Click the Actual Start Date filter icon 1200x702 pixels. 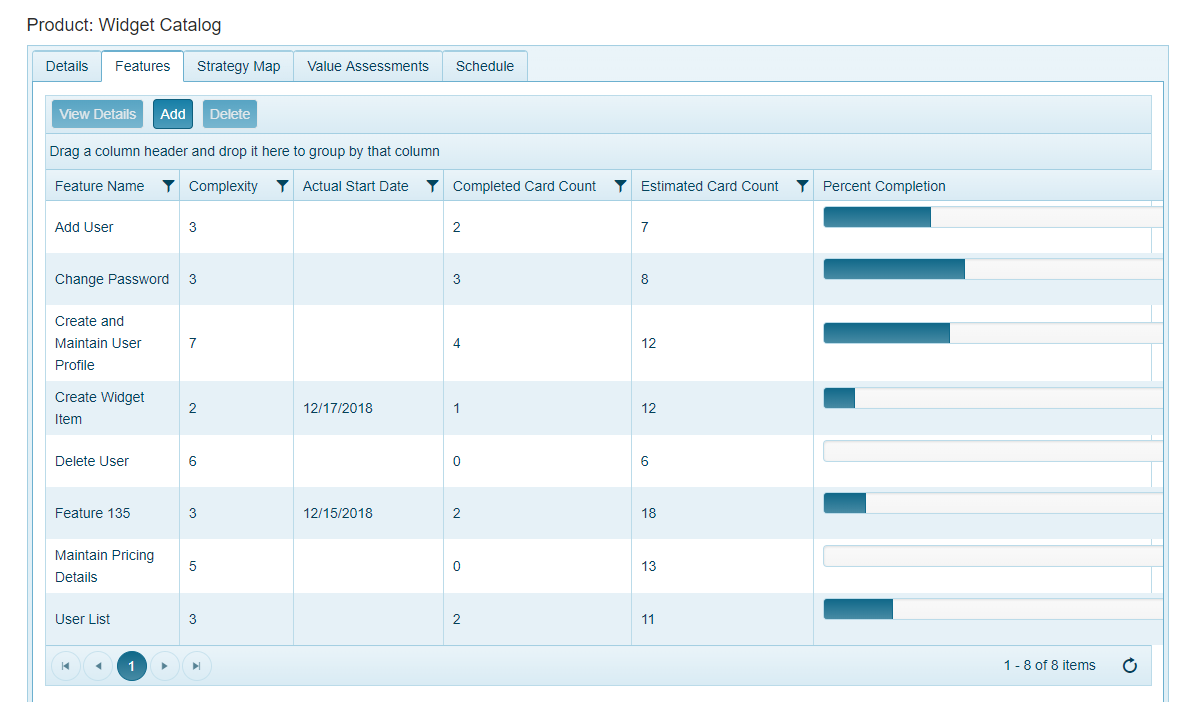(432, 186)
